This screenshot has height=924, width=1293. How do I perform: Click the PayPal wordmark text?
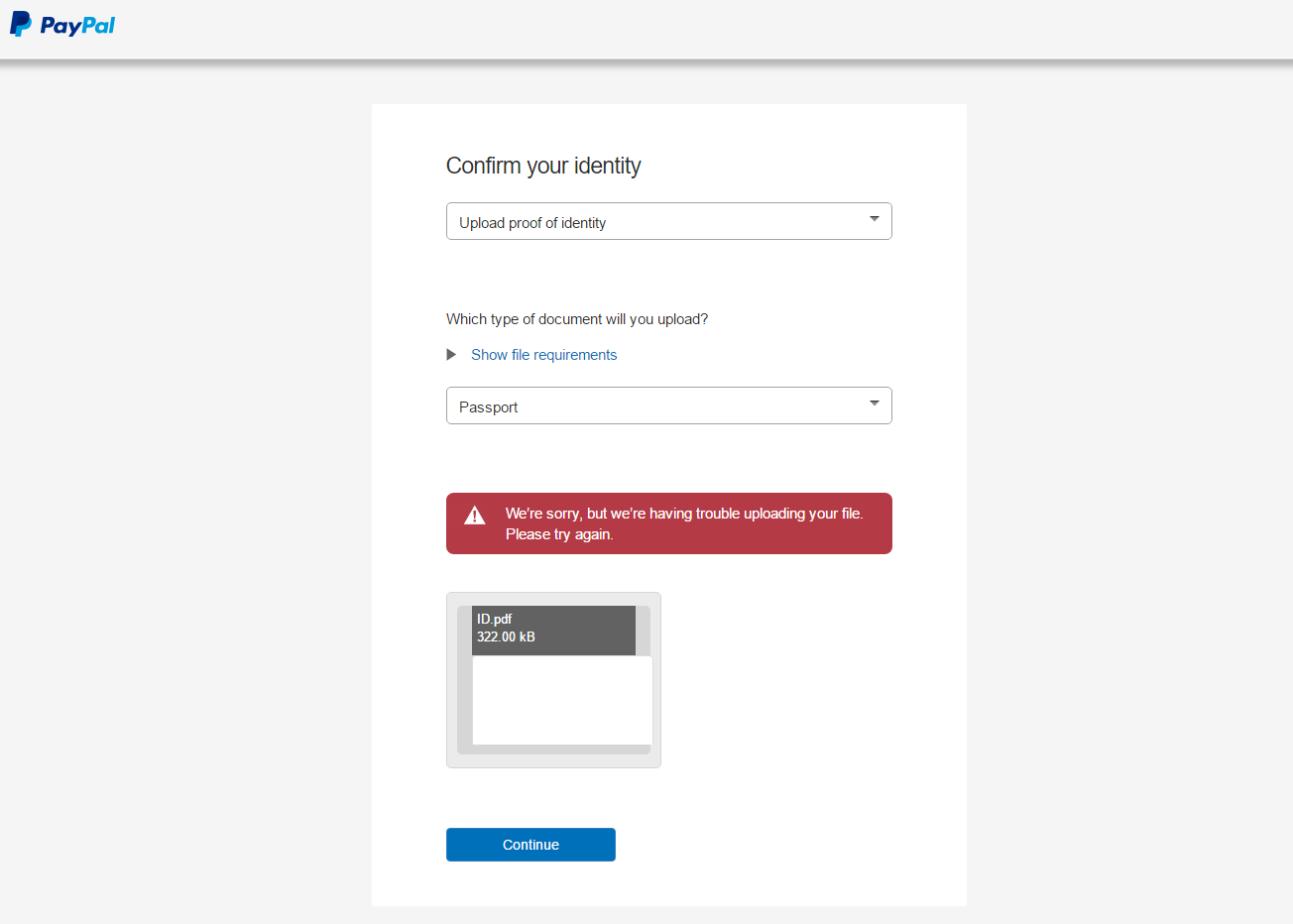pyautogui.click(x=77, y=26)
